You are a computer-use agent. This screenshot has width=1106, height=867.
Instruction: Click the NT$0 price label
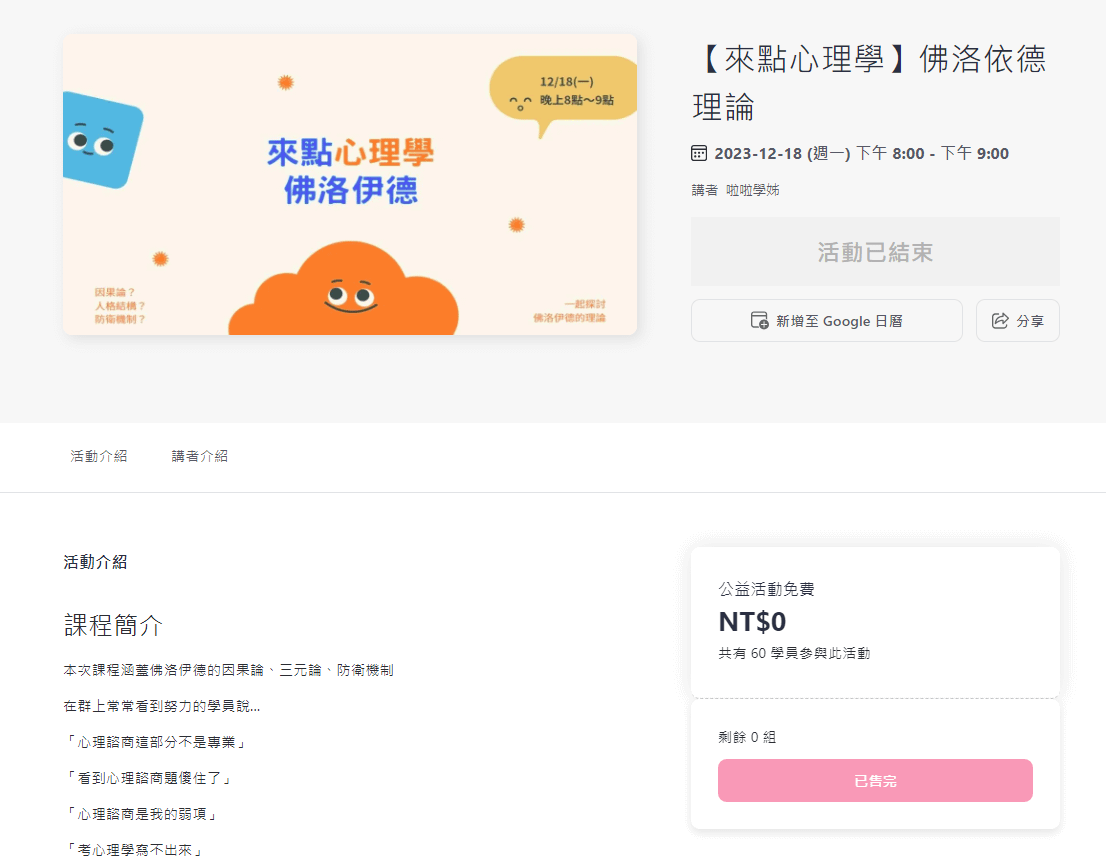point(752,622)
